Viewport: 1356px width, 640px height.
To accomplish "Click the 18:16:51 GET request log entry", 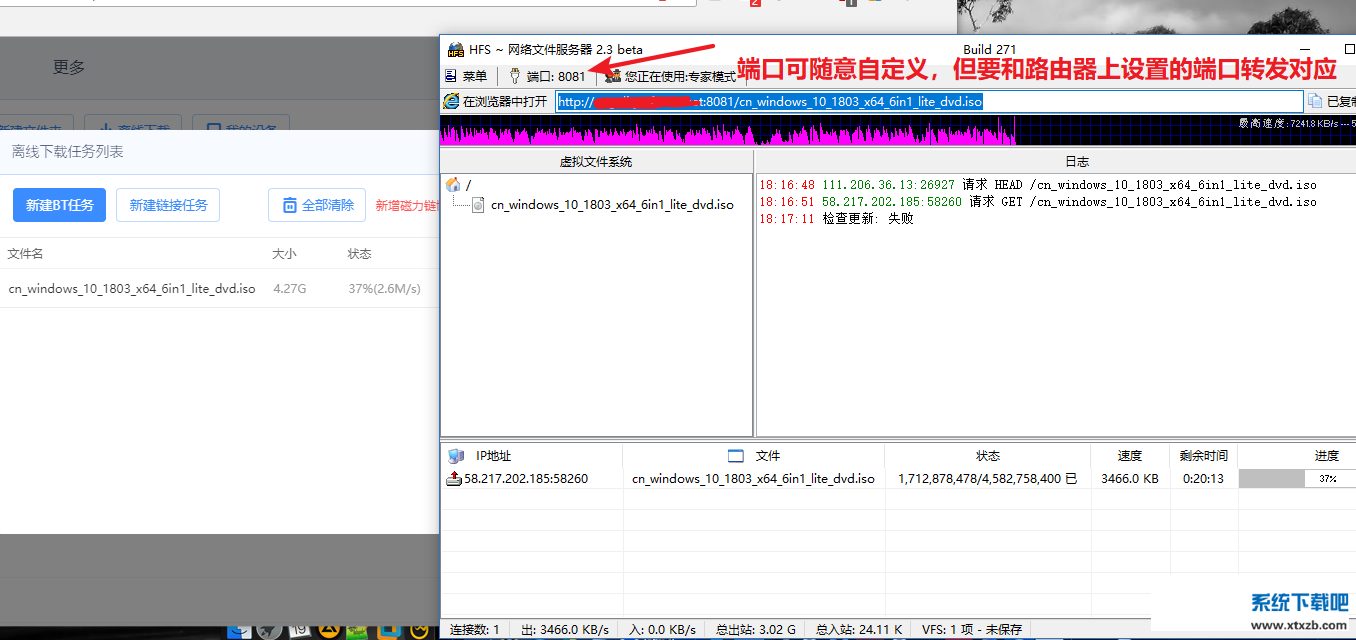I will click(1037, 201).
